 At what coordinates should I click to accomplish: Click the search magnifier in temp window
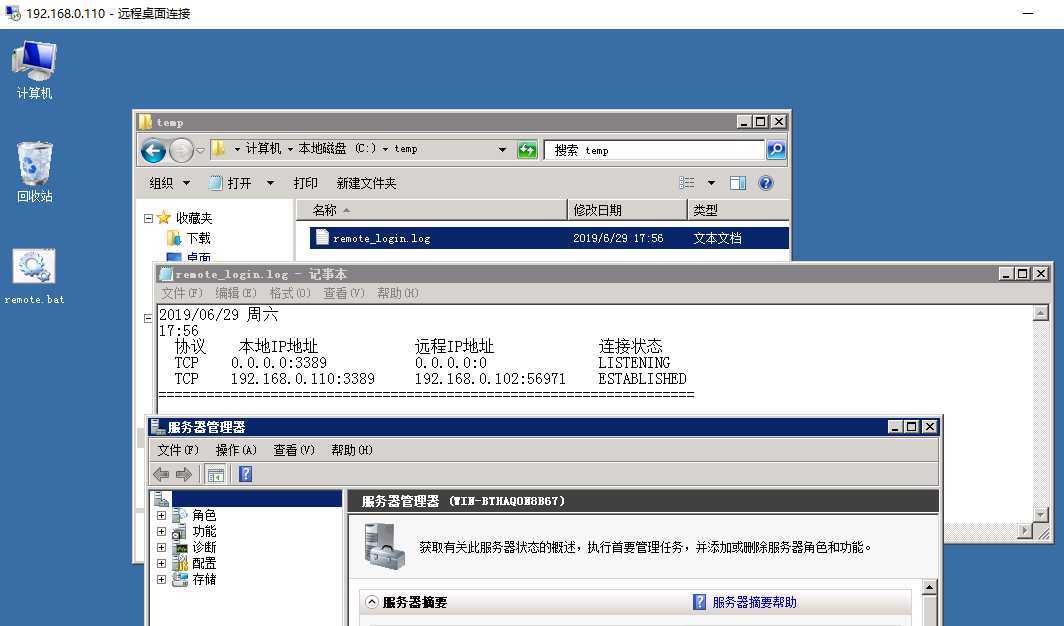pyautogui.click(x=776, y=149)
